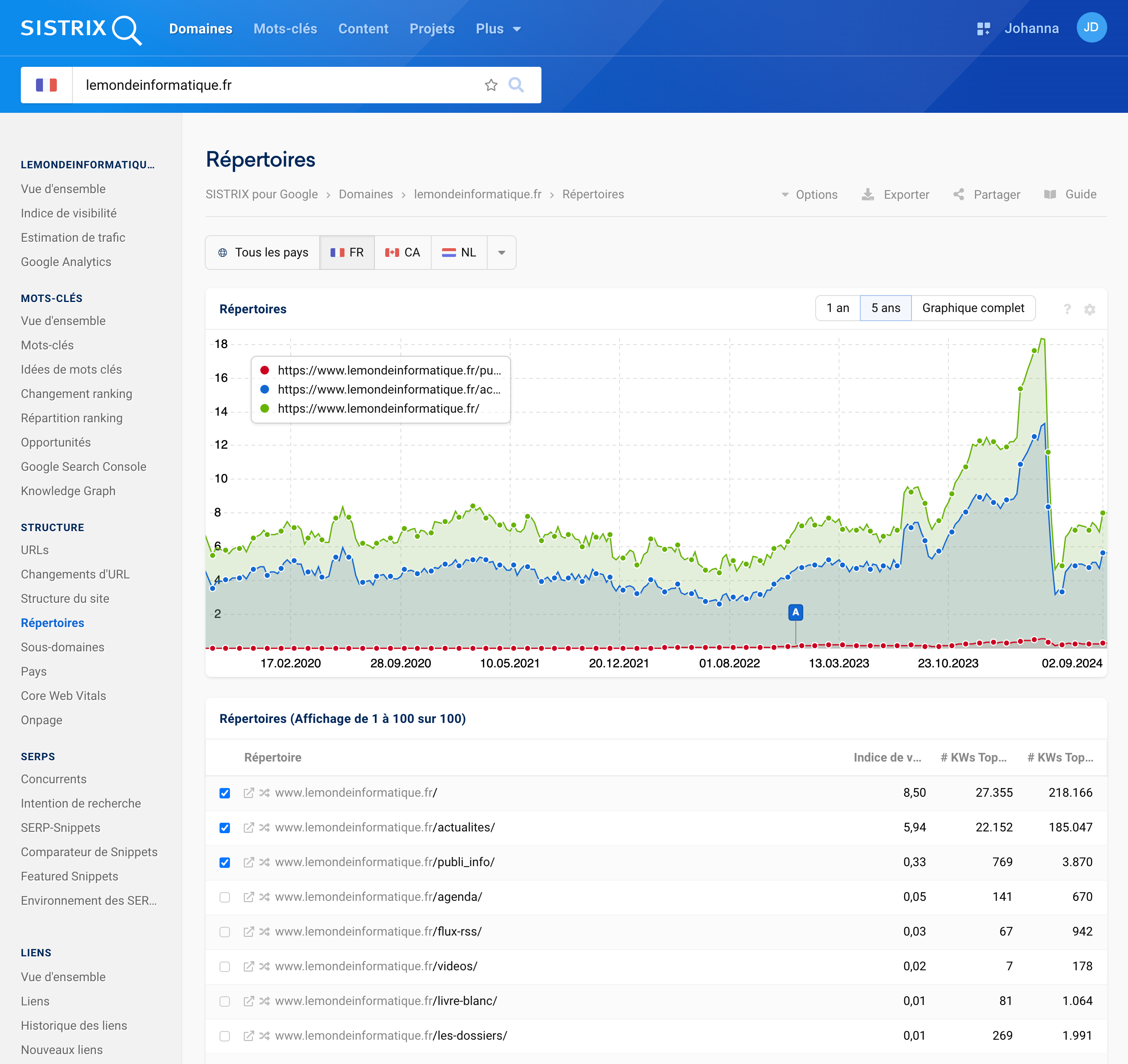Open Knowledge Graph in sidebar
Image resolution: width=1128 pixels, height=1064 pixels.
click(68, 491)
